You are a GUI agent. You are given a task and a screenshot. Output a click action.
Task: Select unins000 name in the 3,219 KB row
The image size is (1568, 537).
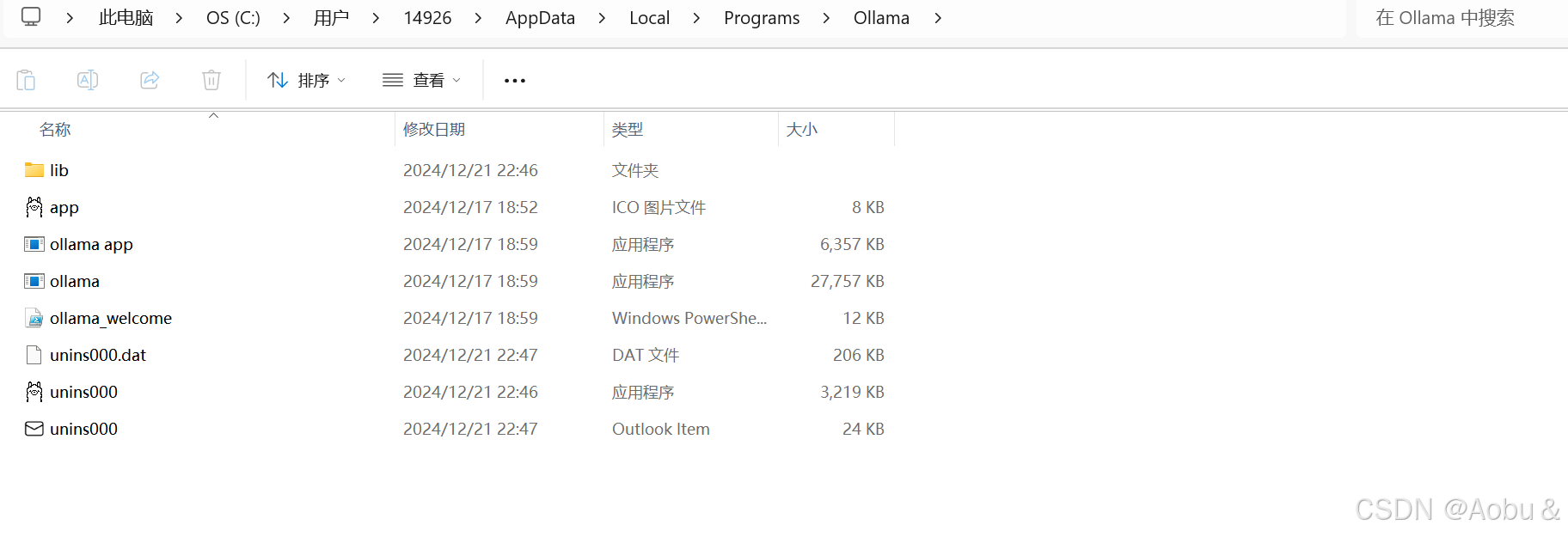83,392
